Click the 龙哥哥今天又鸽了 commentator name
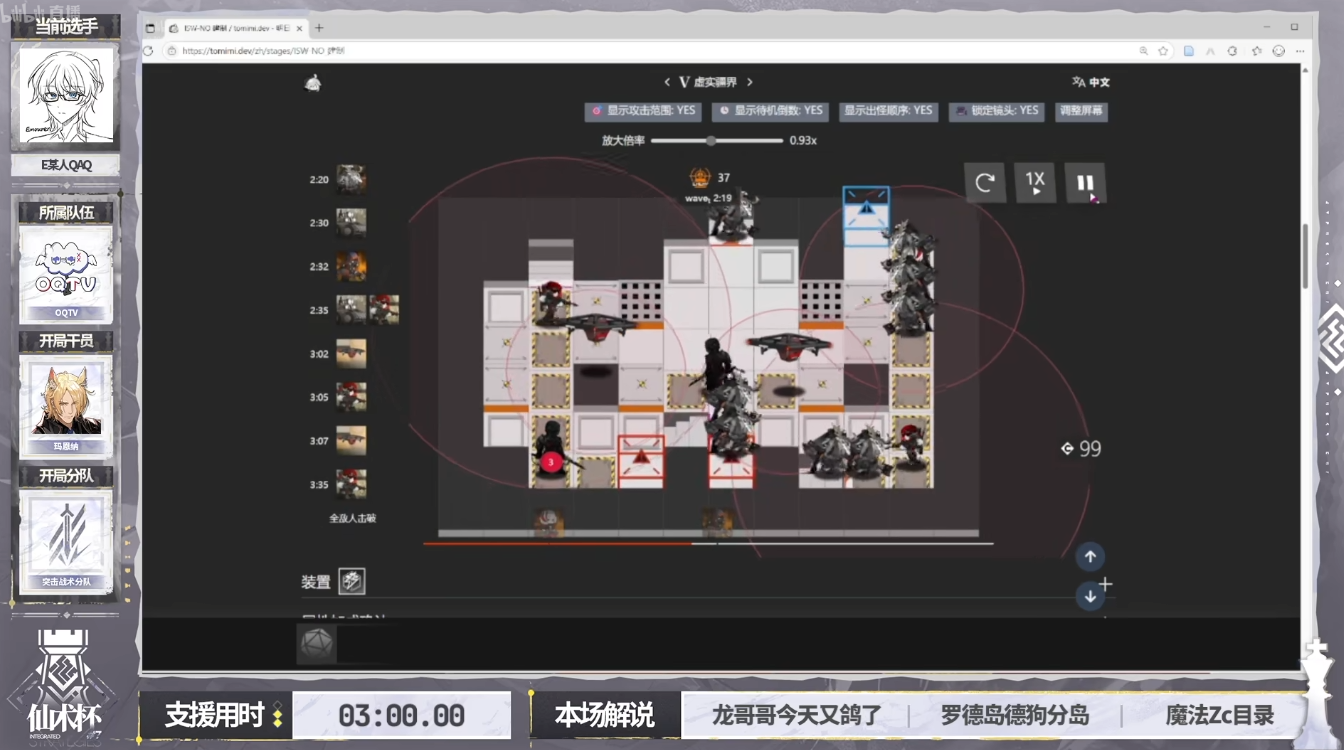This screenshot has height=750, width=1344. (796, 716)
